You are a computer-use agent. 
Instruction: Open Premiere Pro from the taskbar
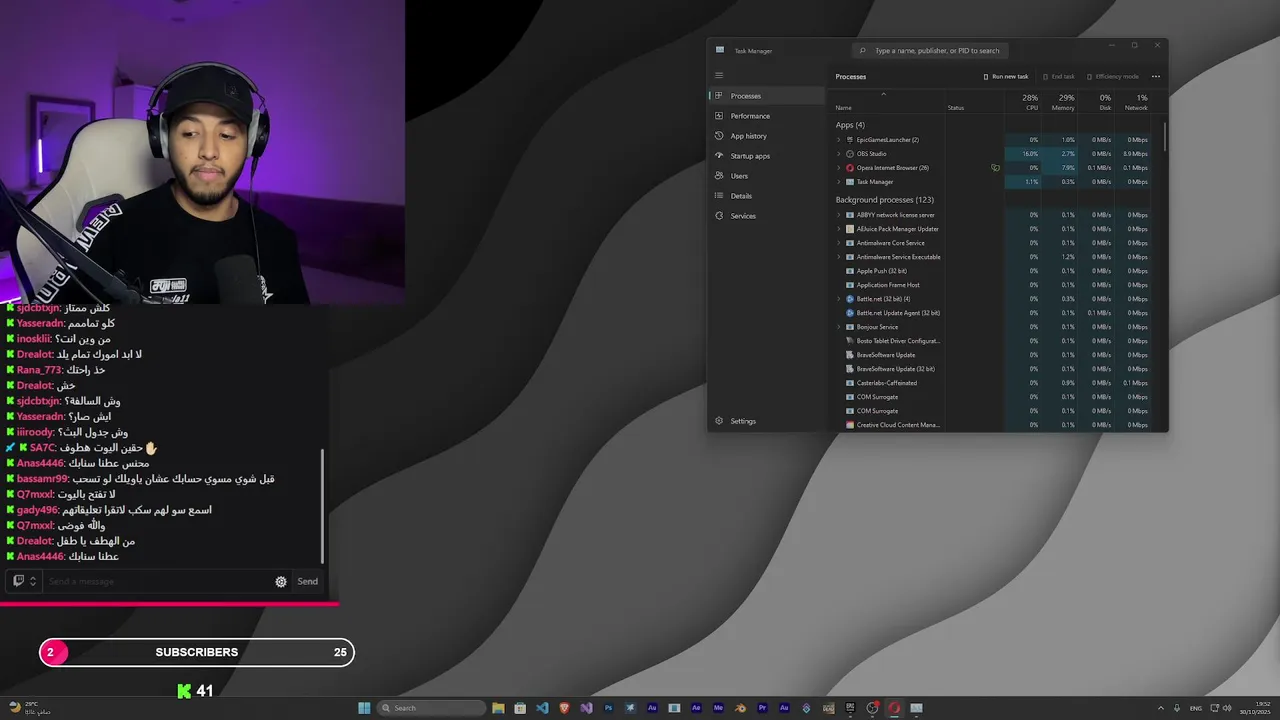(762, 708)
